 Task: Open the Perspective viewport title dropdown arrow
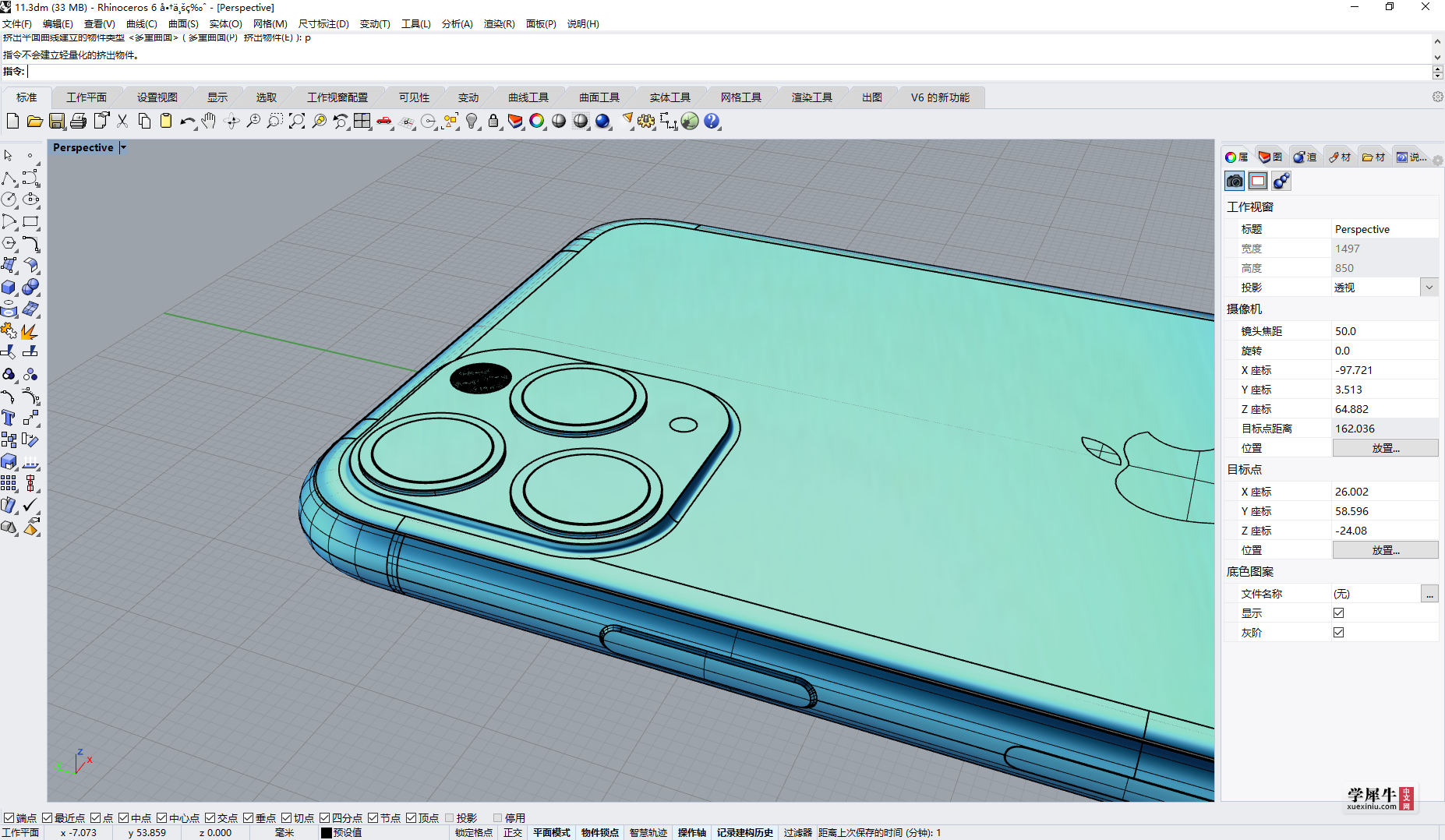(123, 147)
